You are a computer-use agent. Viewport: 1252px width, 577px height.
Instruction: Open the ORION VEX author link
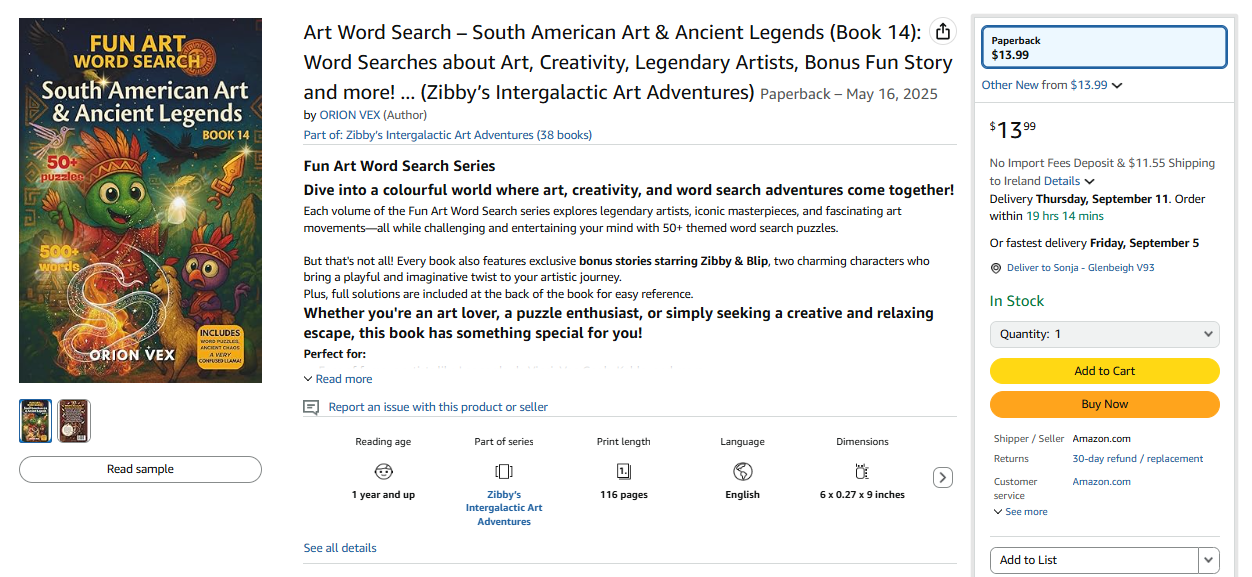tap(349, 115)
